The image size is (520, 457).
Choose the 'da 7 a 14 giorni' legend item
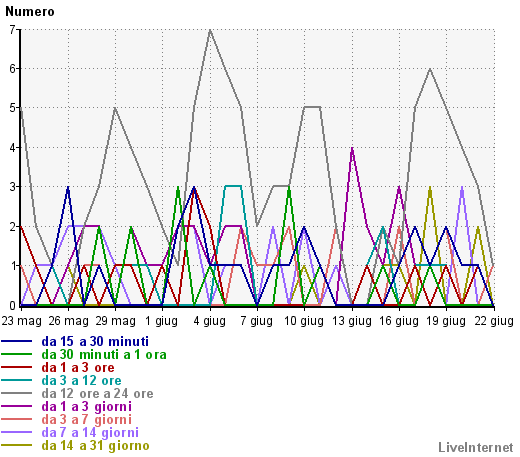[x=90, y=432]
